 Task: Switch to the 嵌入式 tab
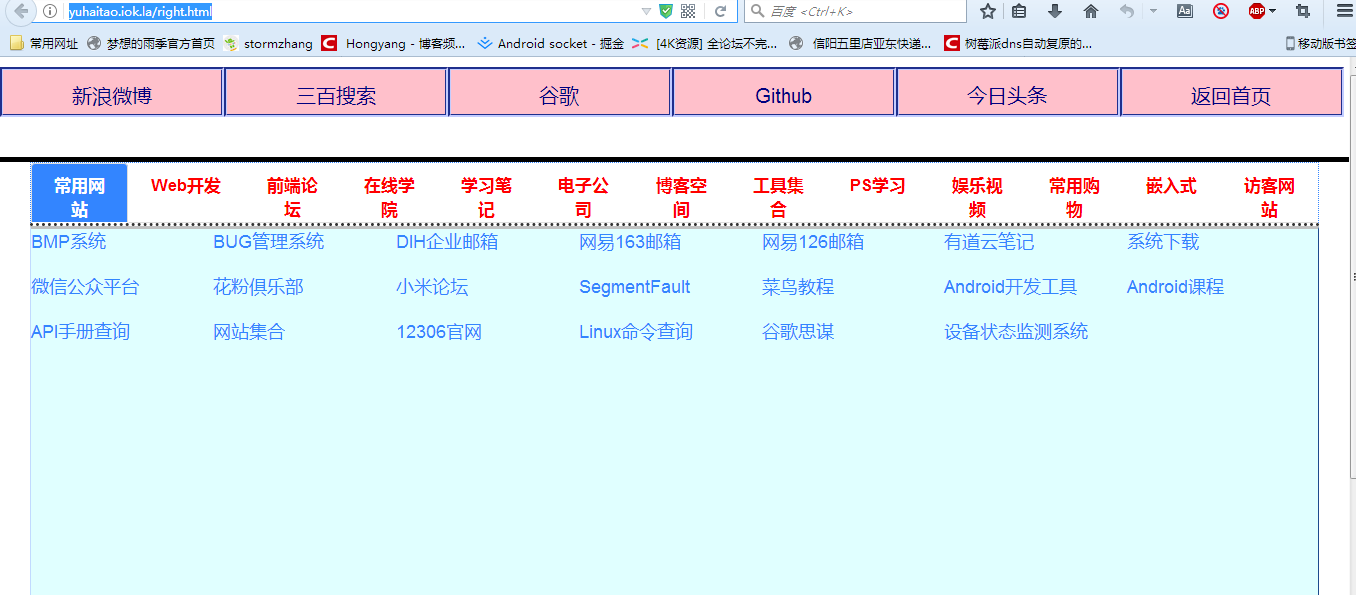(x=1171, y=186)
